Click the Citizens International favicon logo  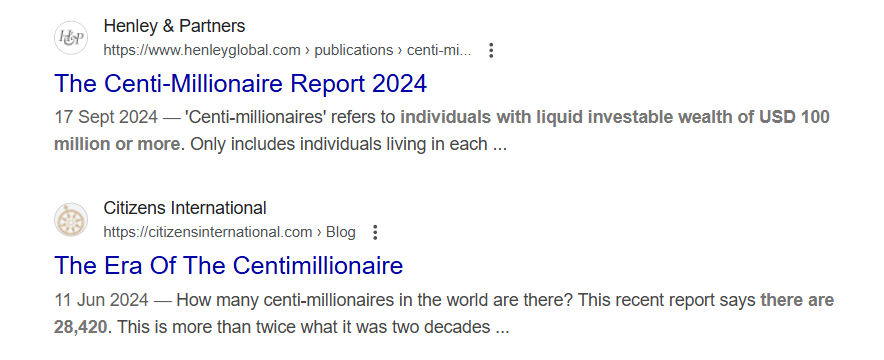coord(71,220)
